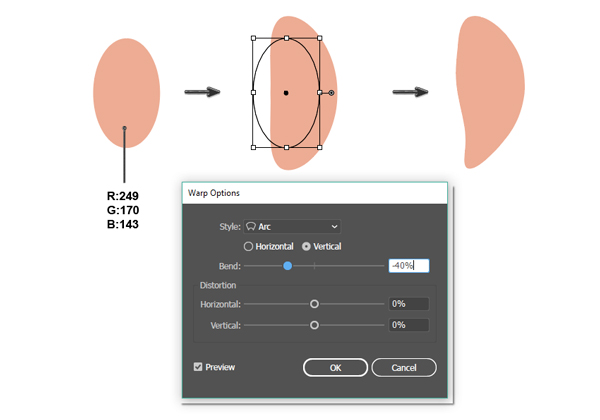Click the Warp Options title bar
This screenshot has width=600, height=420.
(315, 193)
